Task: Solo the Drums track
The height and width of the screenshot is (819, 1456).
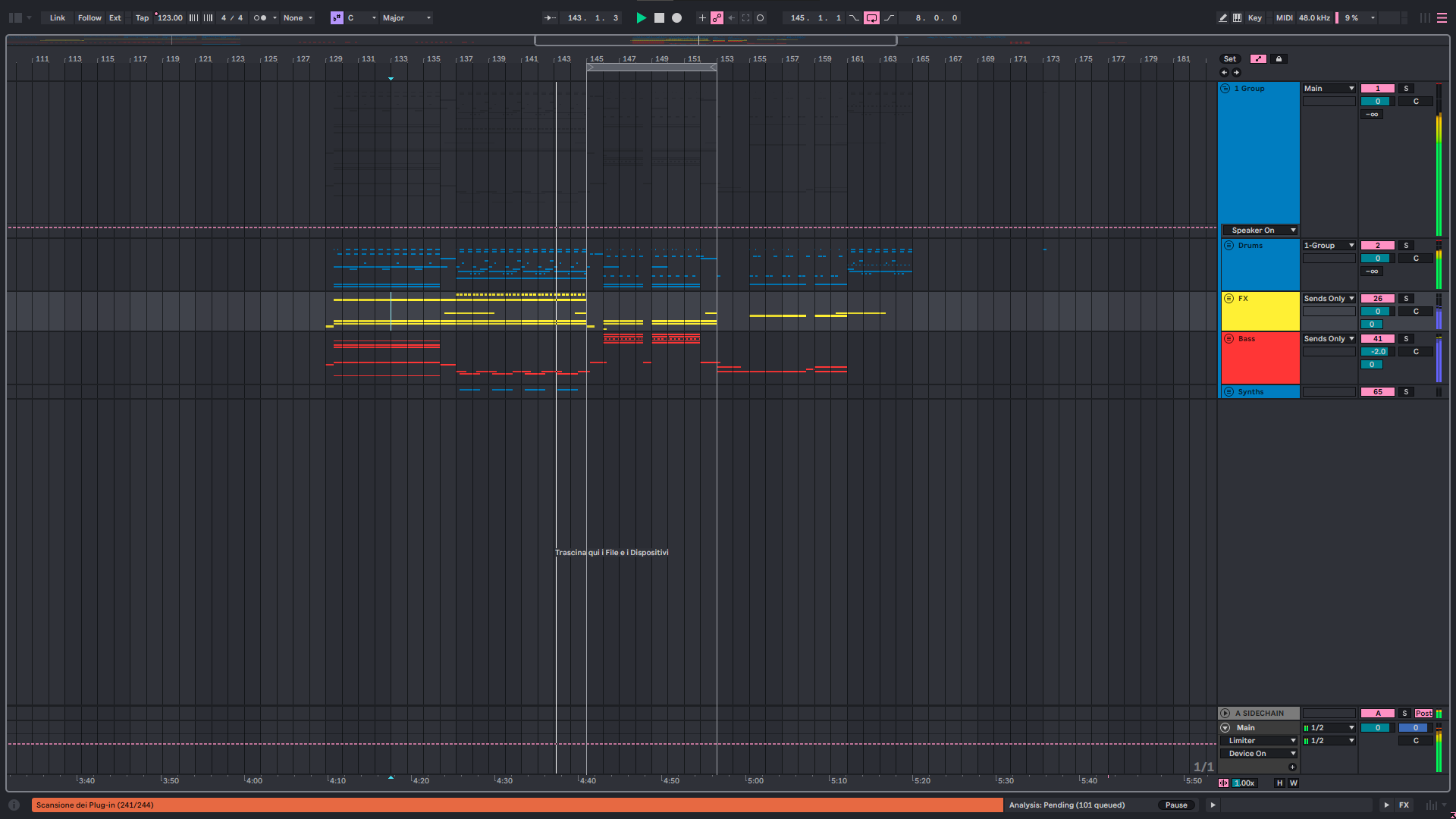Action: tap(1406, 246)
